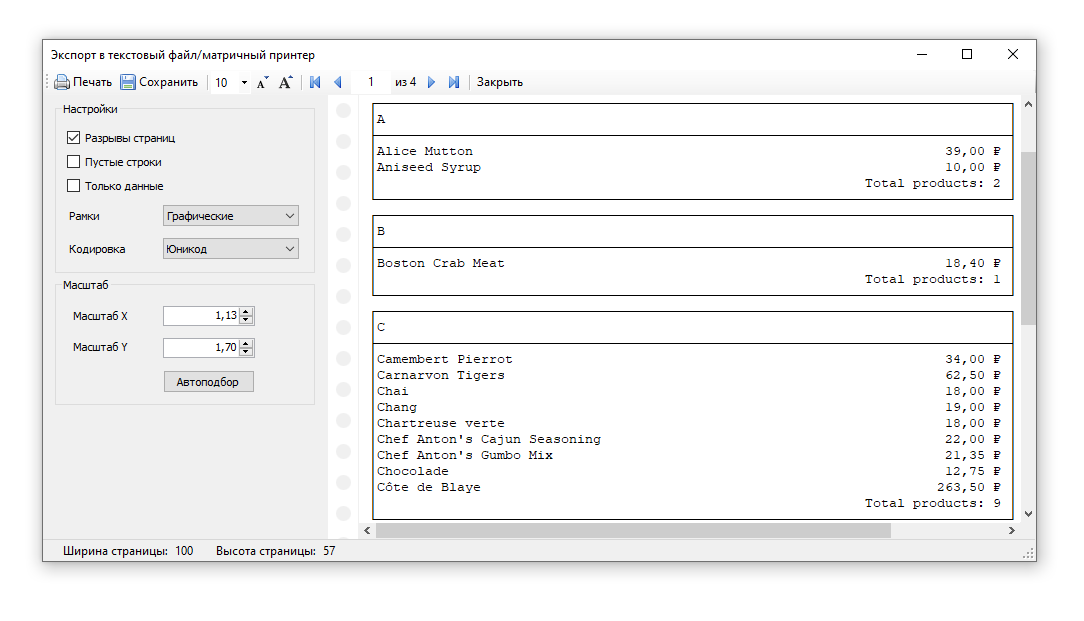This screenshot has width=1084, height=621.
Task: Click the vertical scrollbar thumb
Action: pos(1028,238)
